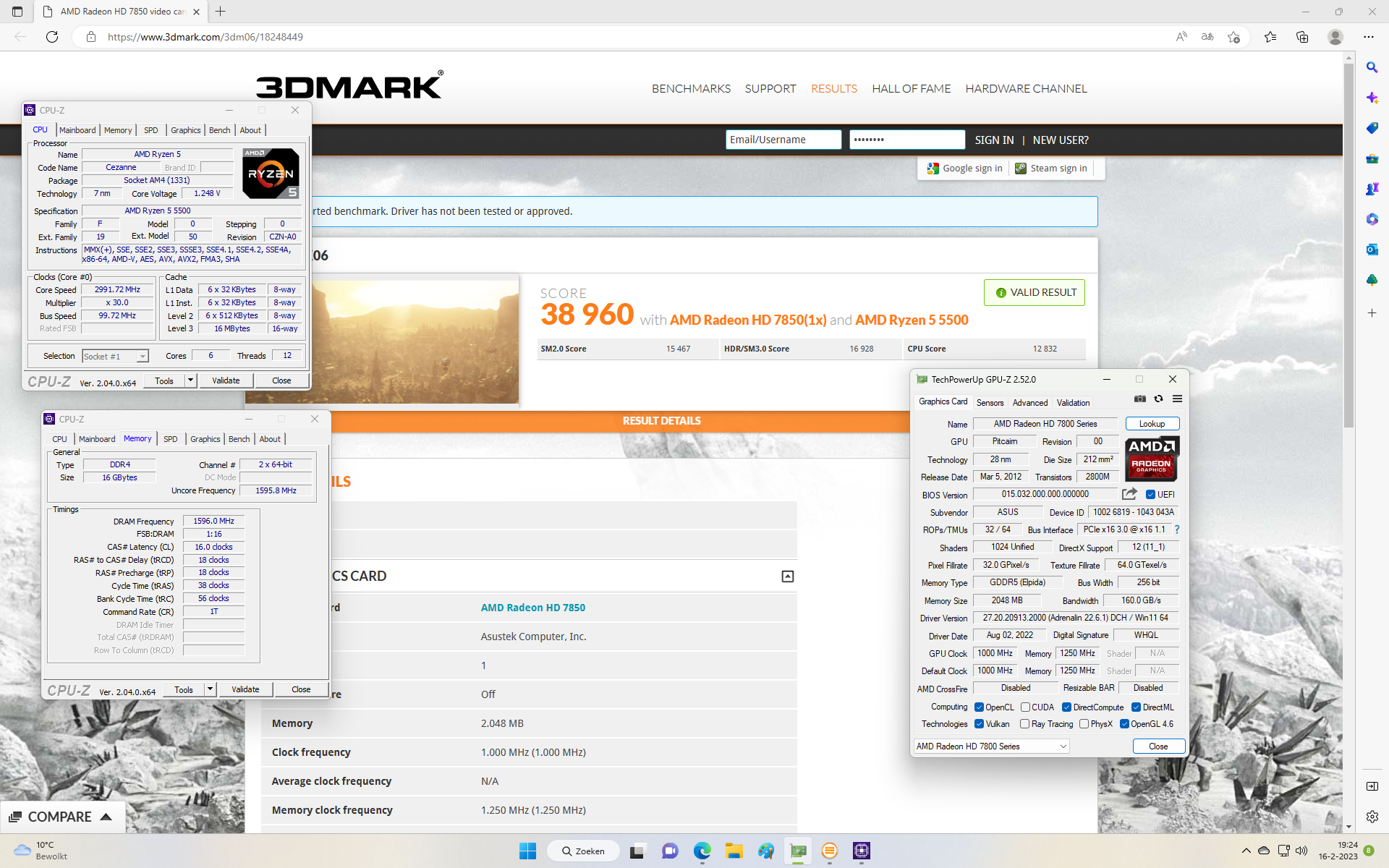Viewport: 1389px width, 868px height.
Task: Open Edge sidebar settings gear
Action: (1372, 817)
